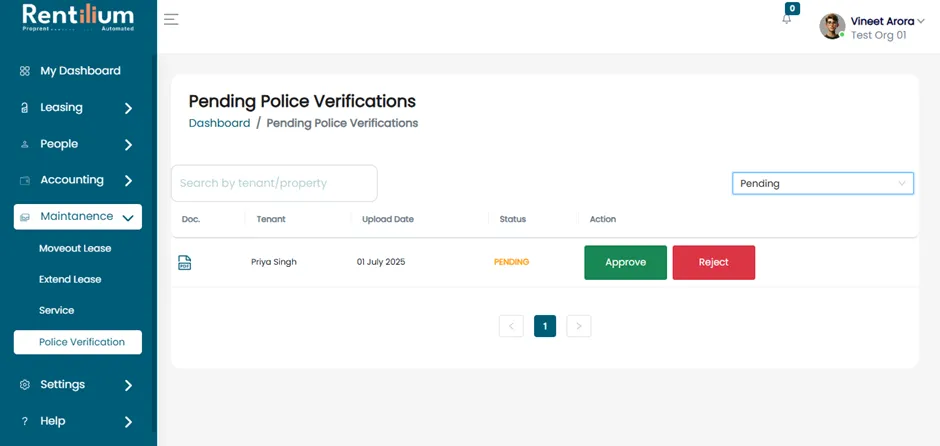The width and height of the screenshot is (940, 446).
Task: Click the Leasing lock icon
Action: (25, 108)
